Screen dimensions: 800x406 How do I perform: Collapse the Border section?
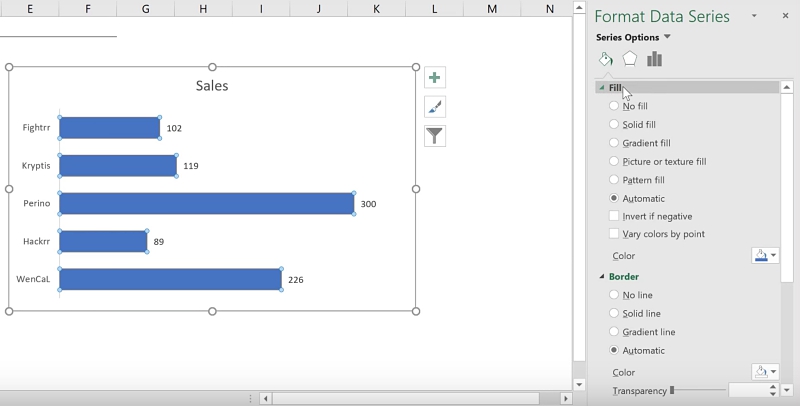(x=602, y=277)
